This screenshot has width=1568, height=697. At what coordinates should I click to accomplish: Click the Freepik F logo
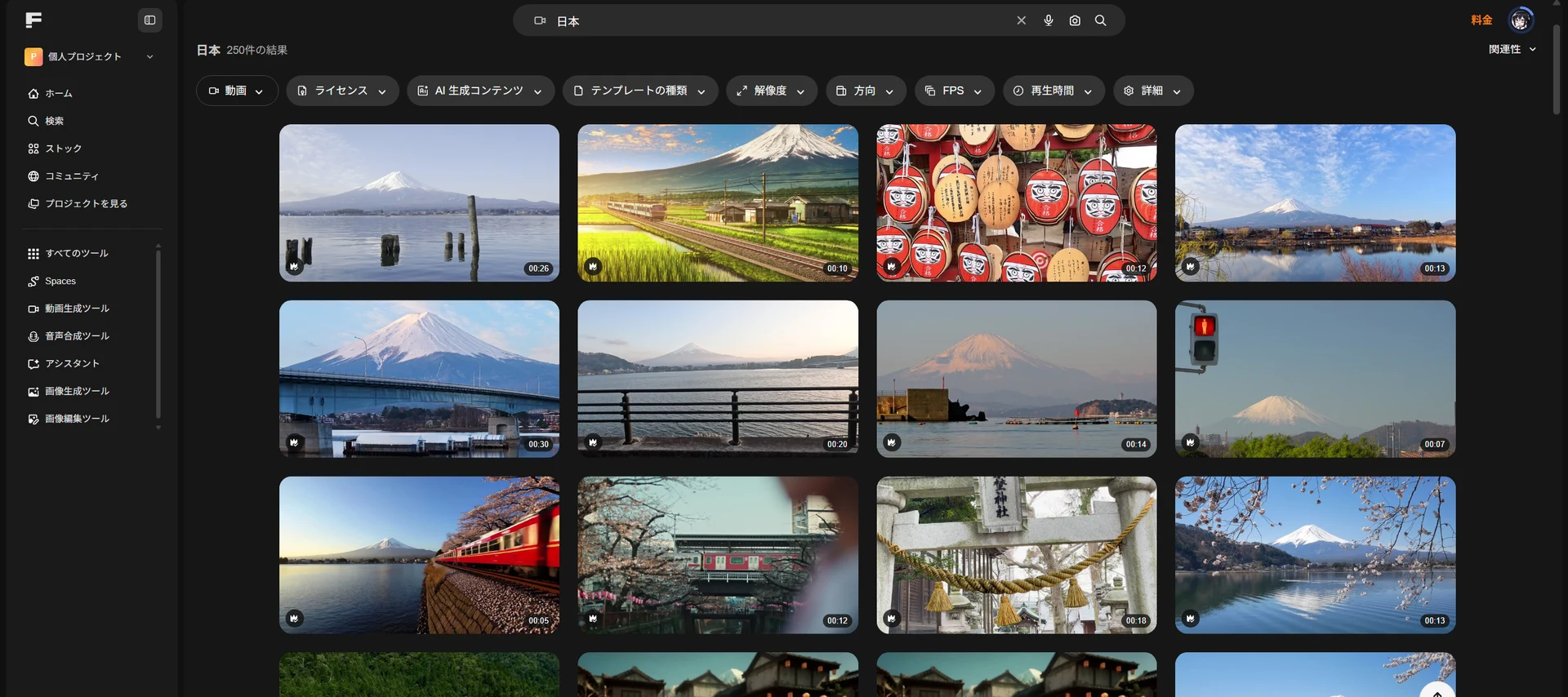[33, 20]
